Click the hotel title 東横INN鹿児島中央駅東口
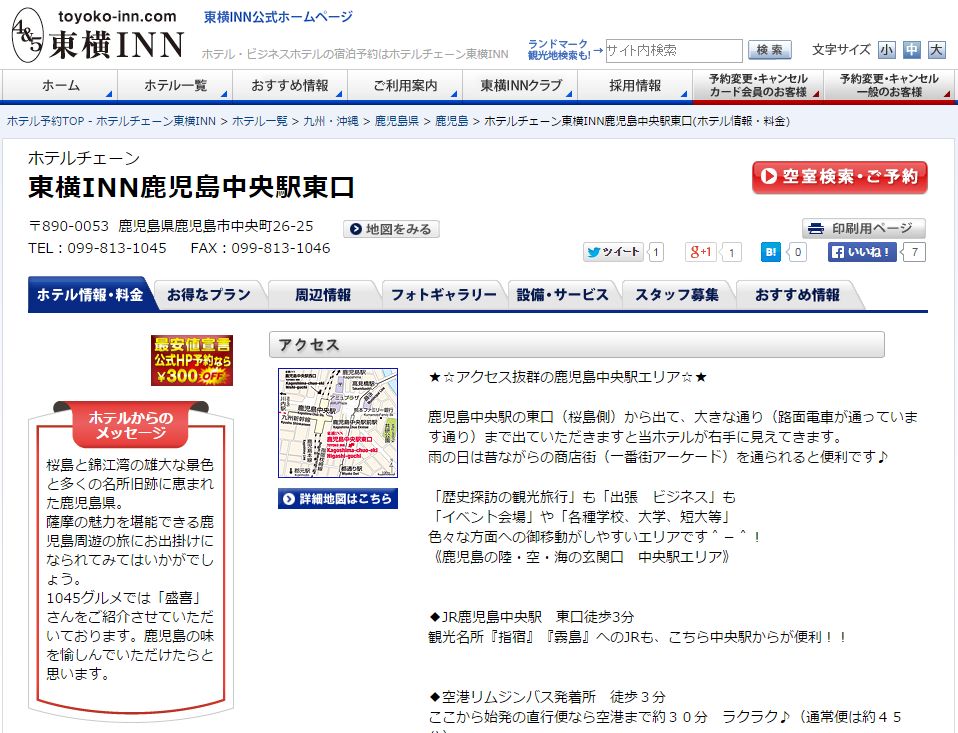 point(191,187)
